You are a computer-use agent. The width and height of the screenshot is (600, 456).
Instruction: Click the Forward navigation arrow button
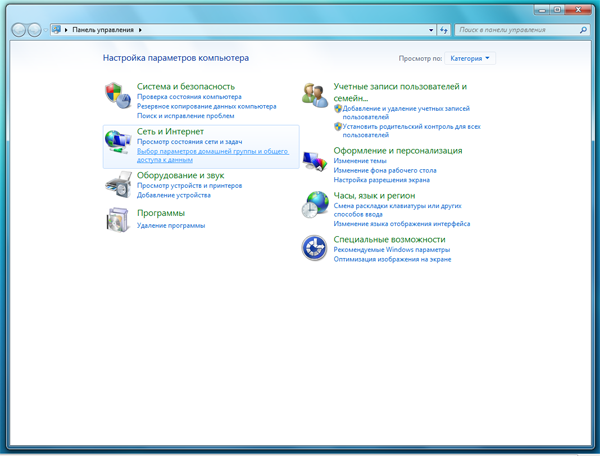pyautogui.click(x=34, y=30)
